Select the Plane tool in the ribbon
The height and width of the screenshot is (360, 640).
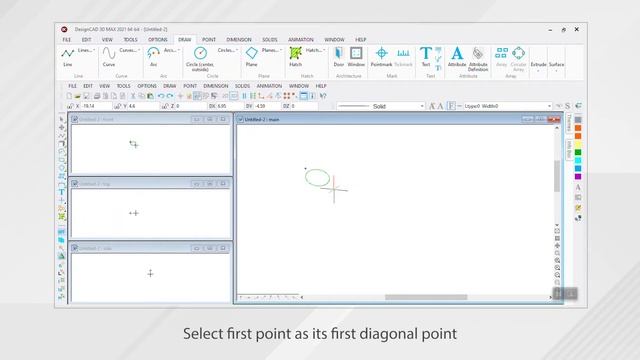(x=251, y=56)
